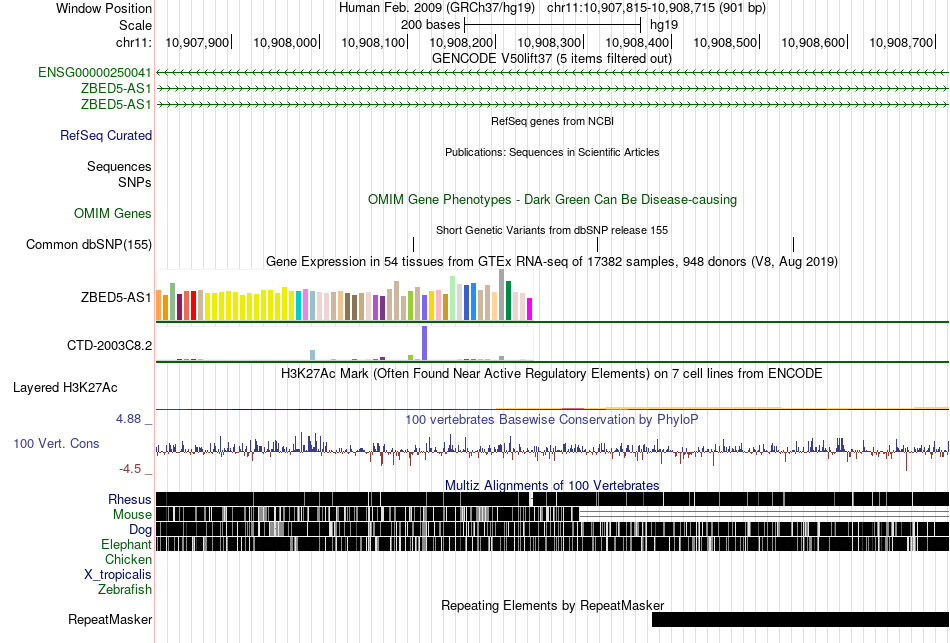The width and height of the screenshot is (950, 643).
Task: Click the Dog alignment row
Action: point(553,529)
